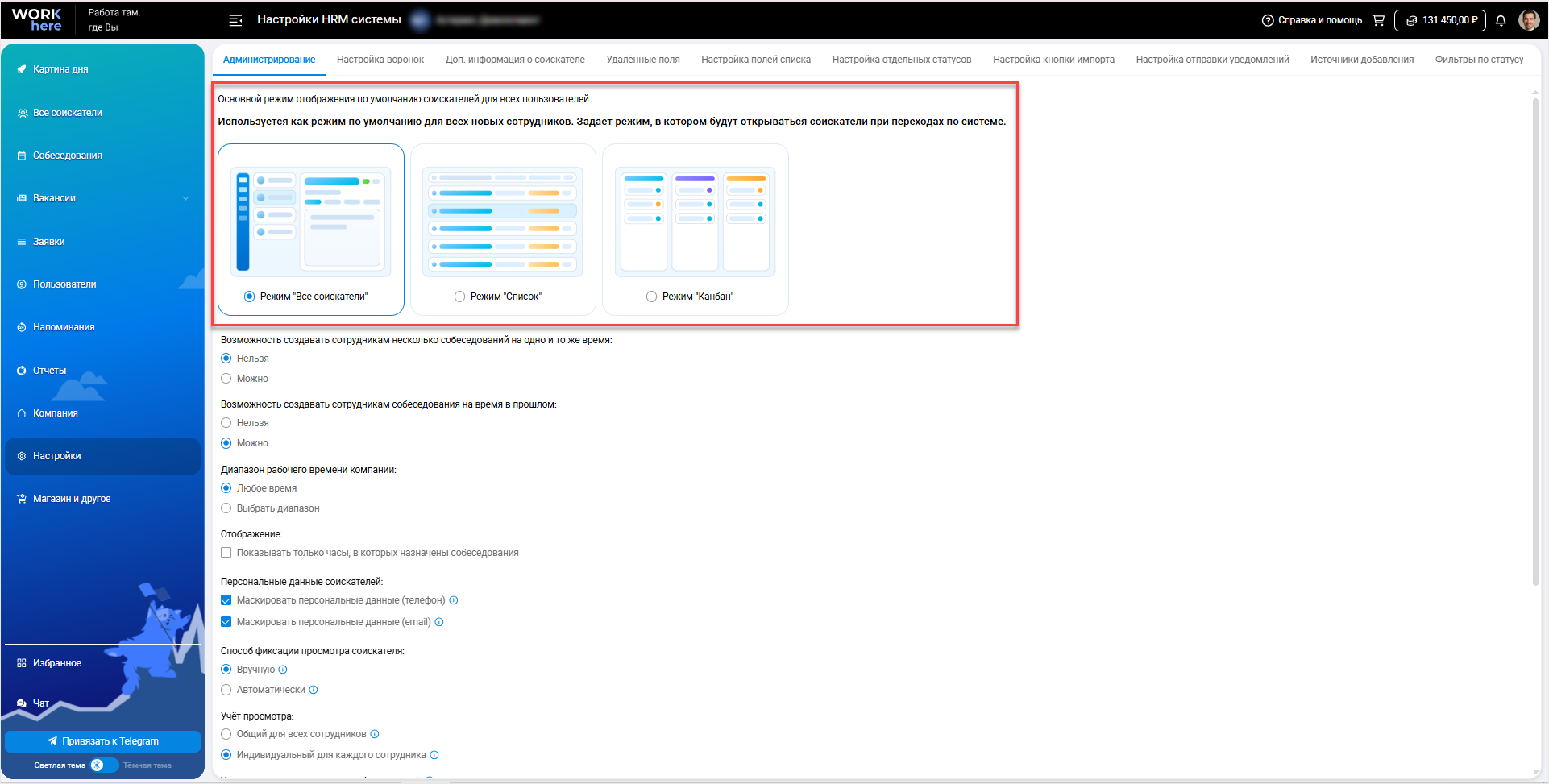Uncheck Маскировать персональные данные (телефон)
Image resolution: width=1549 pixels, height=784 pixels.
pos(226,600)
